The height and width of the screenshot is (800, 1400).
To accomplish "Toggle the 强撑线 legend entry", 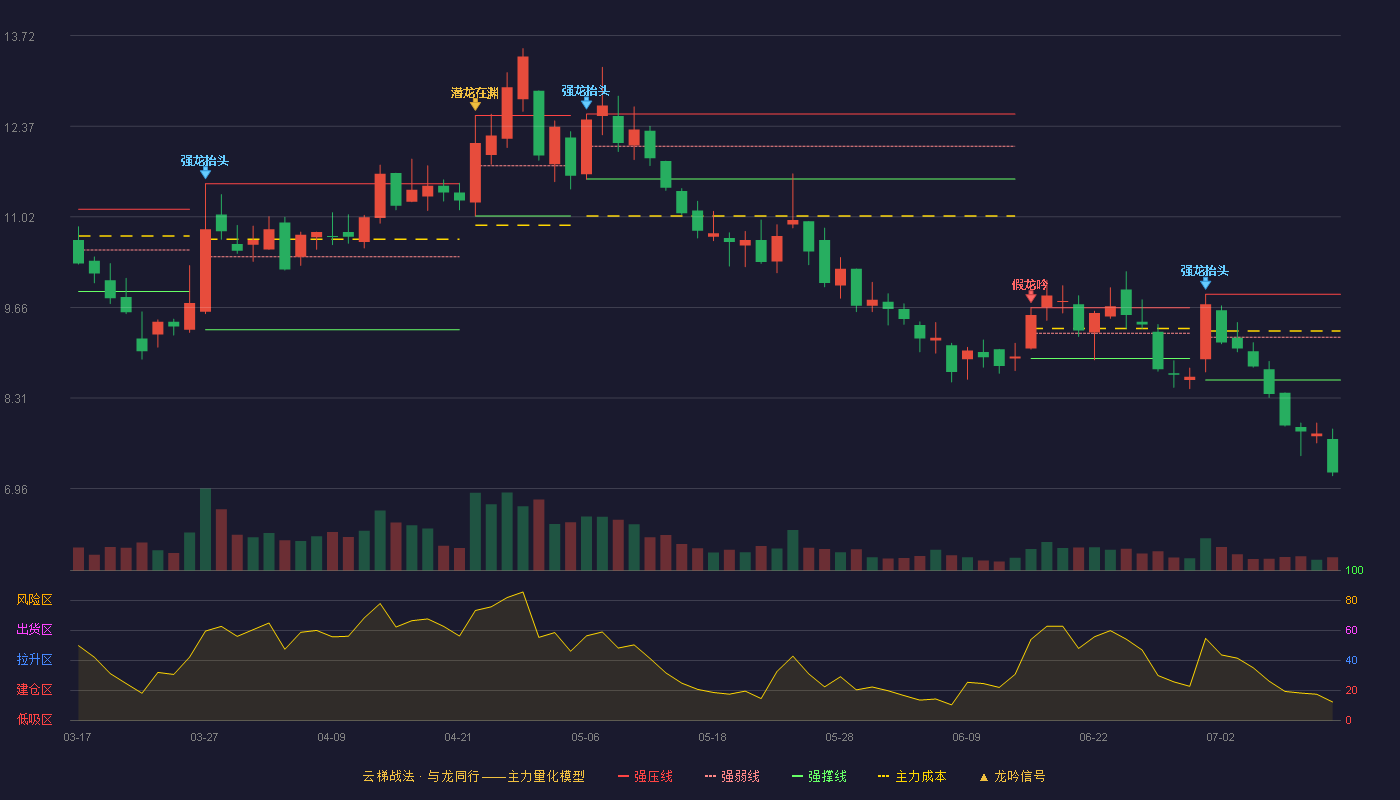I will coord(819,776).
